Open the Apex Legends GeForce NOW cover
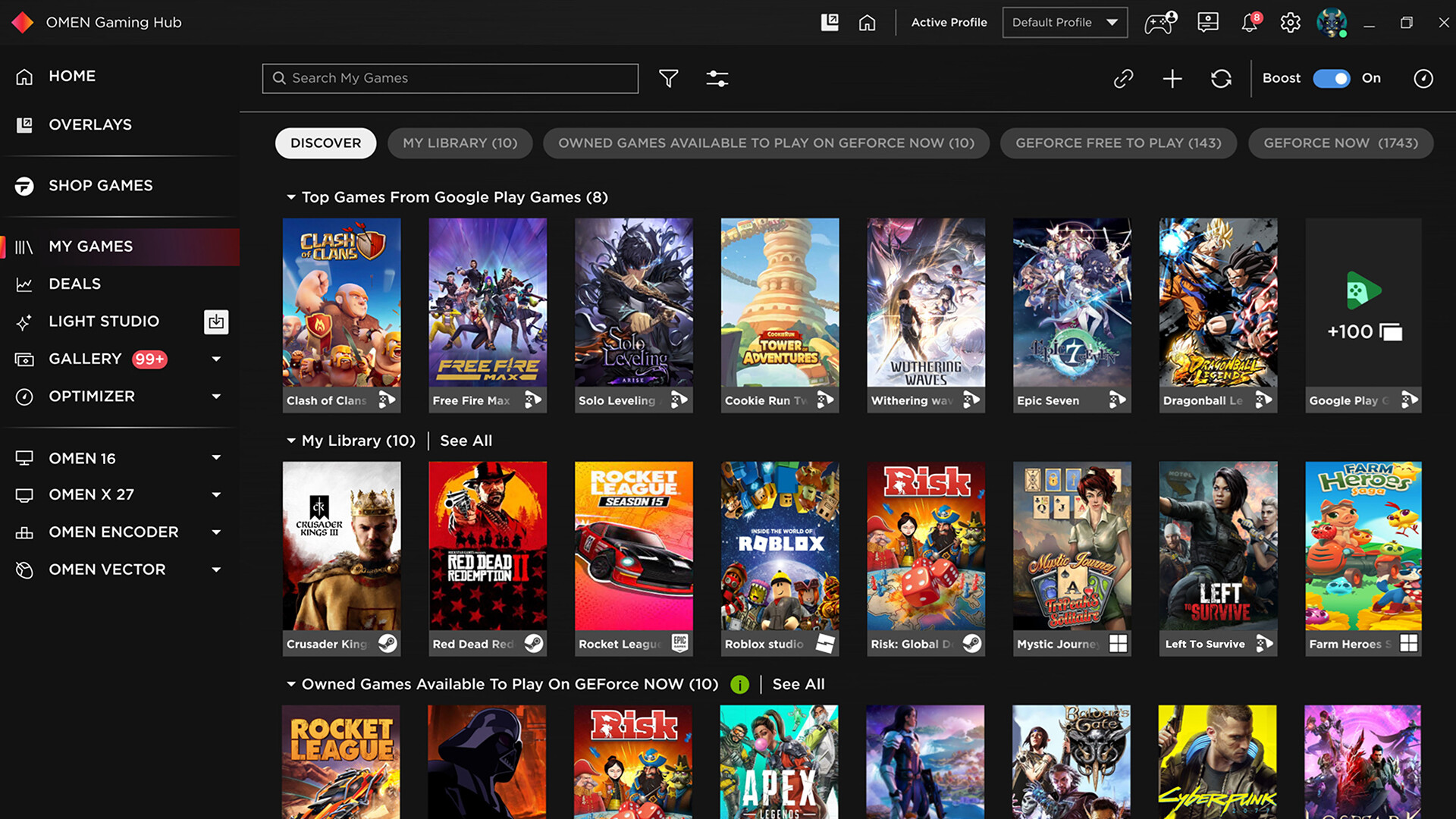 point(780,762)
